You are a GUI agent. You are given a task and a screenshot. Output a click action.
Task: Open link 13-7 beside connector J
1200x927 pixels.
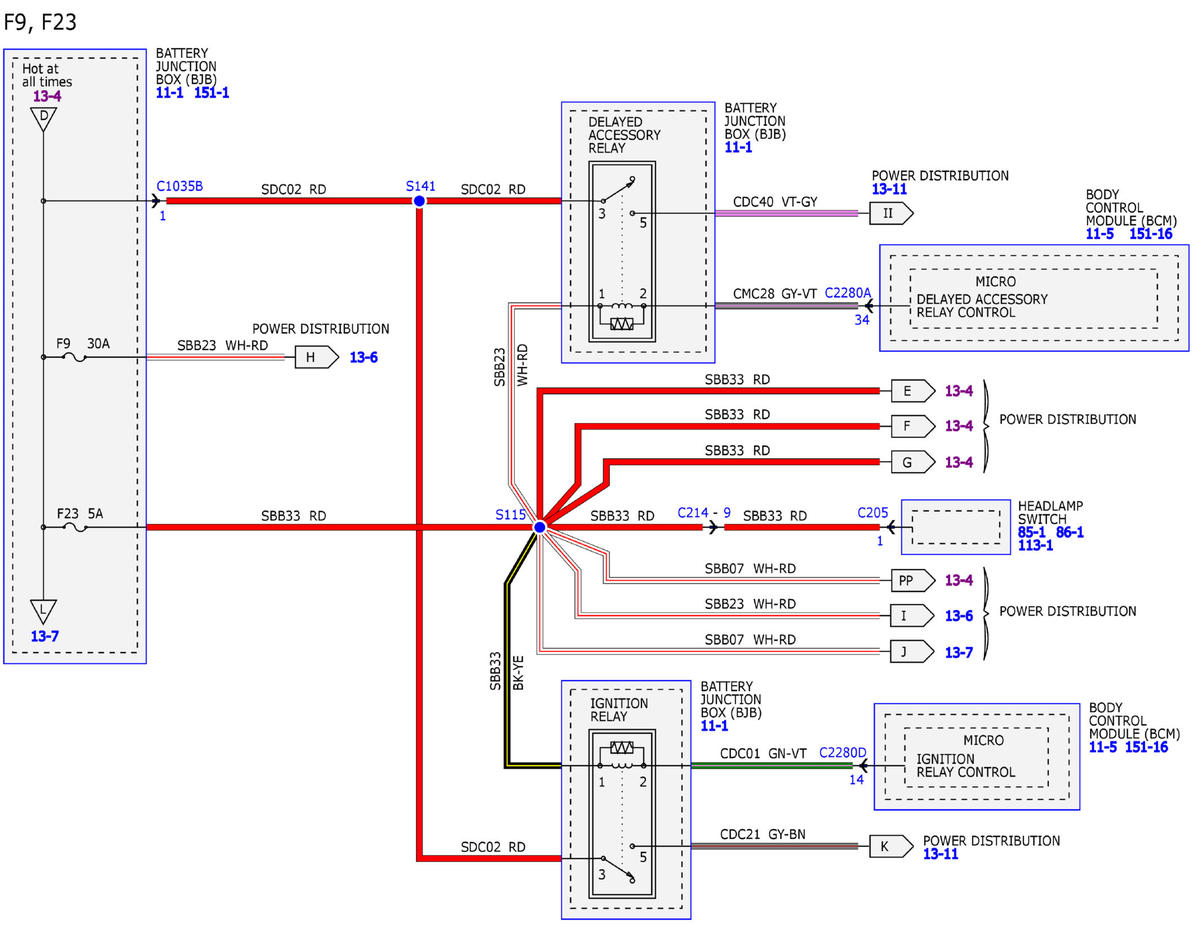(960, 652)
